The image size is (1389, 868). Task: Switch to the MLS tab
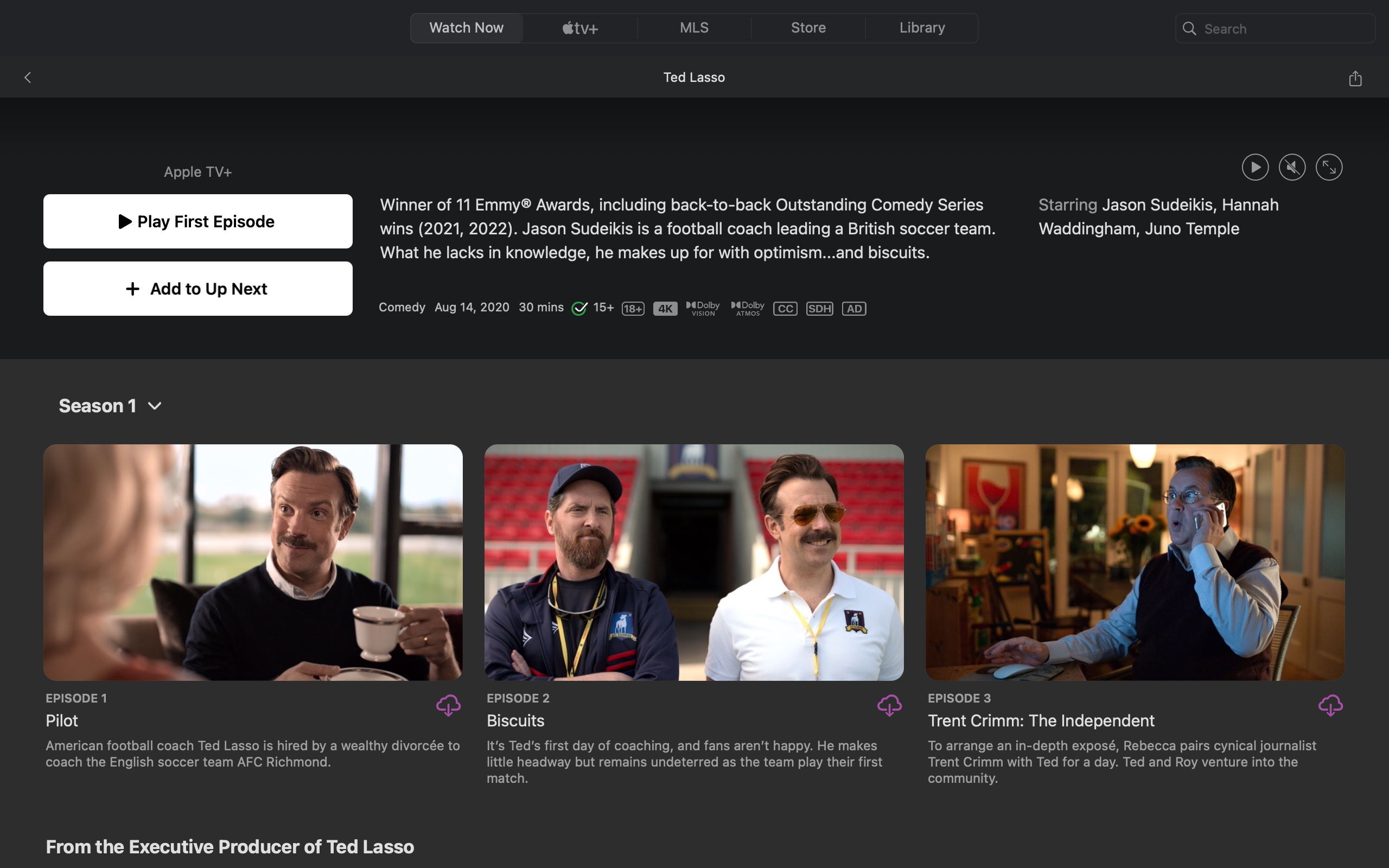click(694, 28)
